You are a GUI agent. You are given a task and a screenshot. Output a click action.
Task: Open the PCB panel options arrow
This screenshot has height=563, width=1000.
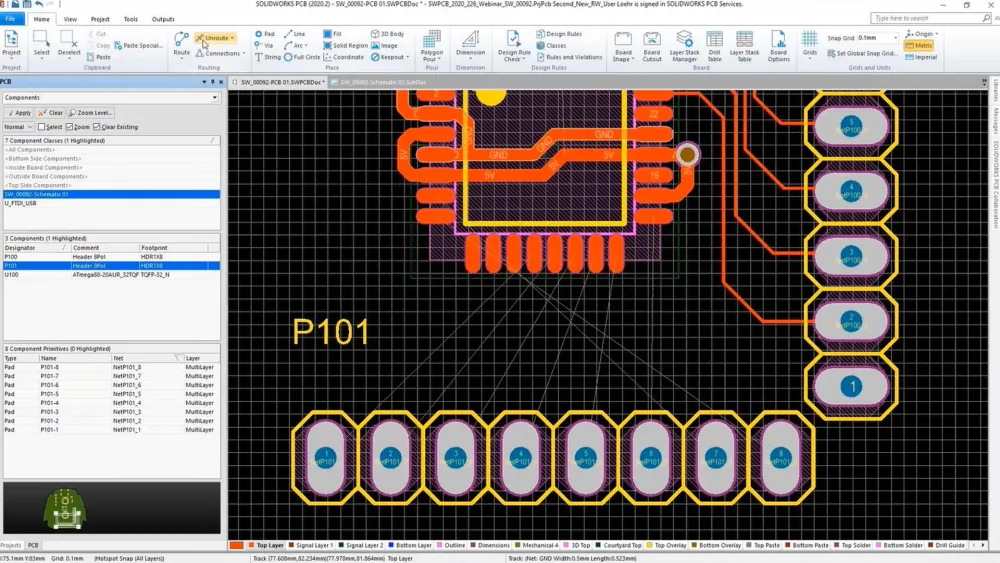[204, 82]
